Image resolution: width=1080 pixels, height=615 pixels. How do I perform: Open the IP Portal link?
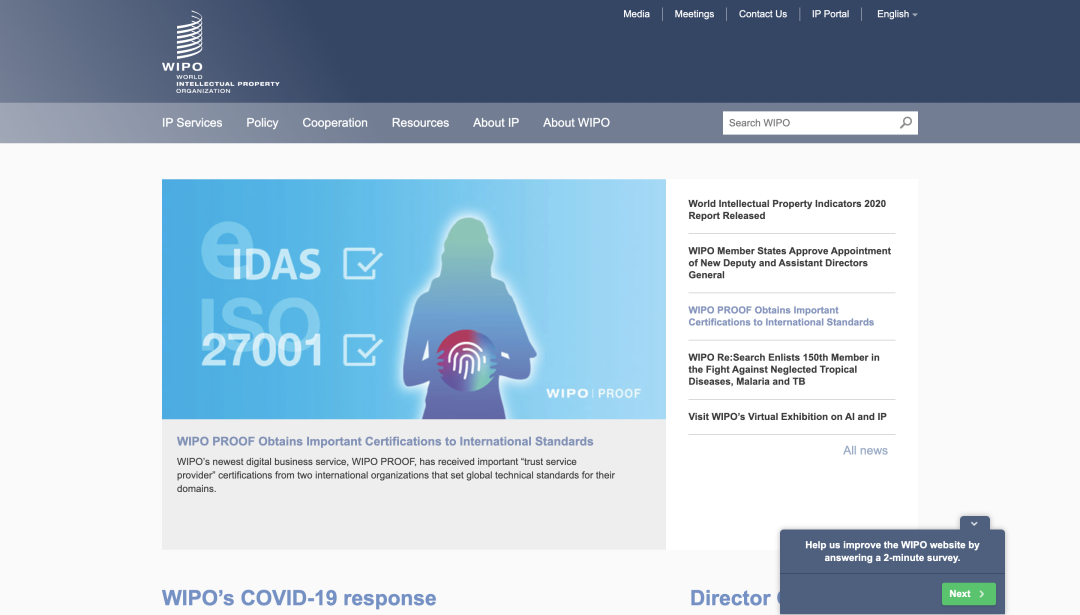[x=830, y=14]
